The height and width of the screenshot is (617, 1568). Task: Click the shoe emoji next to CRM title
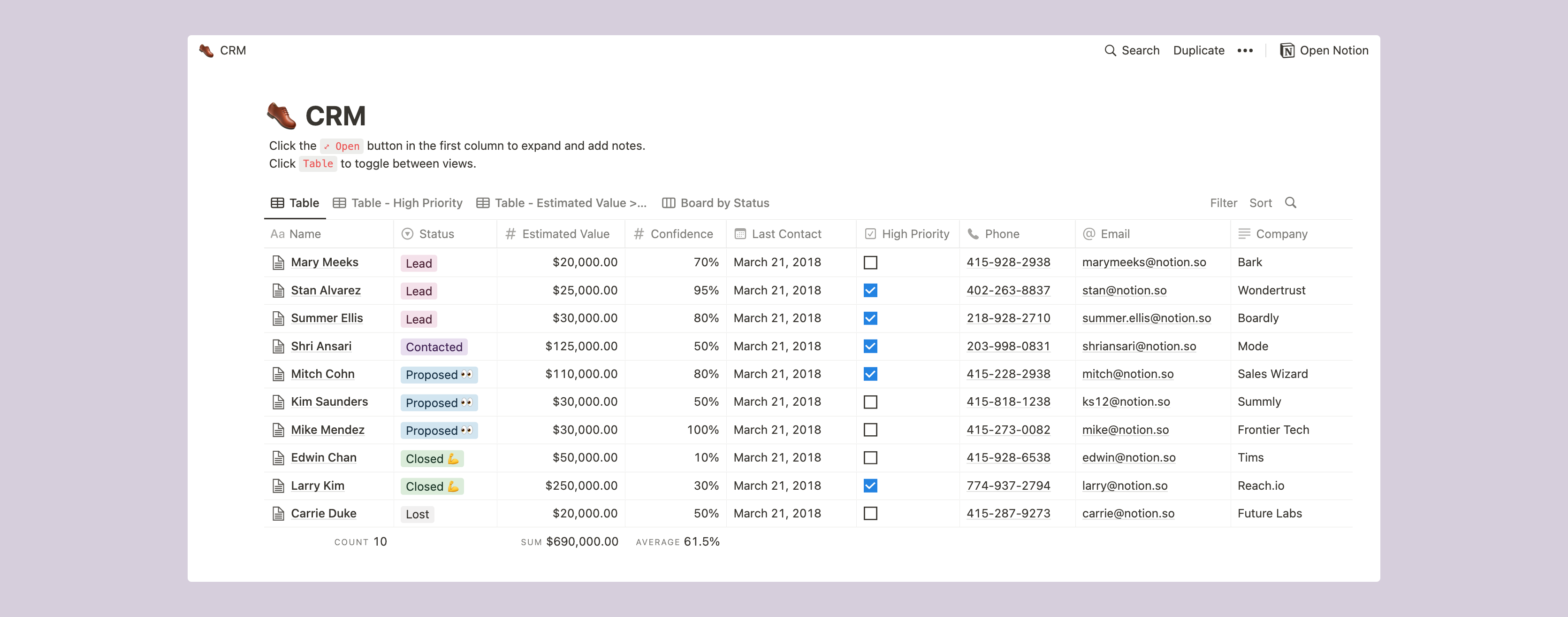click(282, 116)
